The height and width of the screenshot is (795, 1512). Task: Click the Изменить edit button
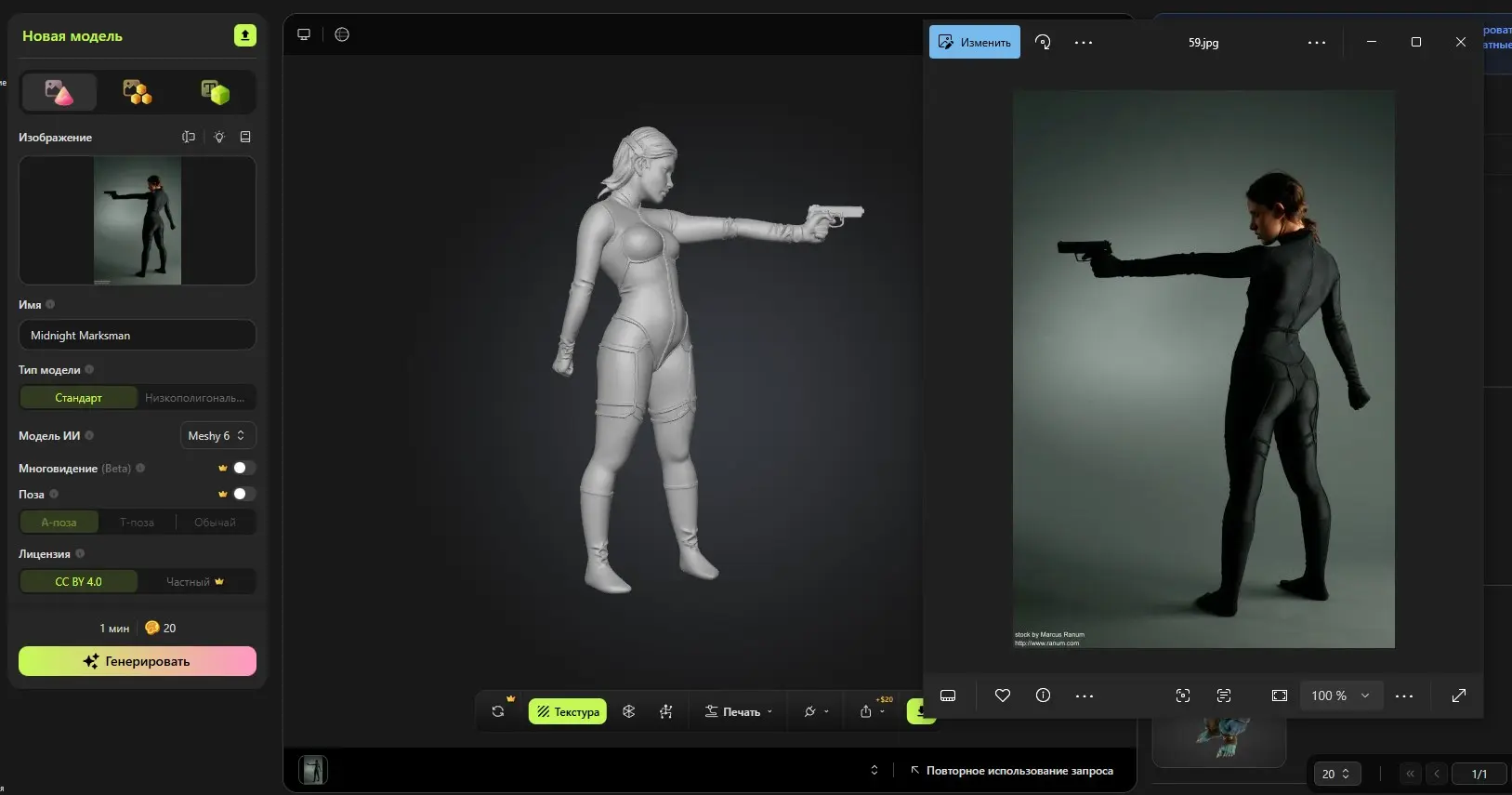(x=974, y=42)
